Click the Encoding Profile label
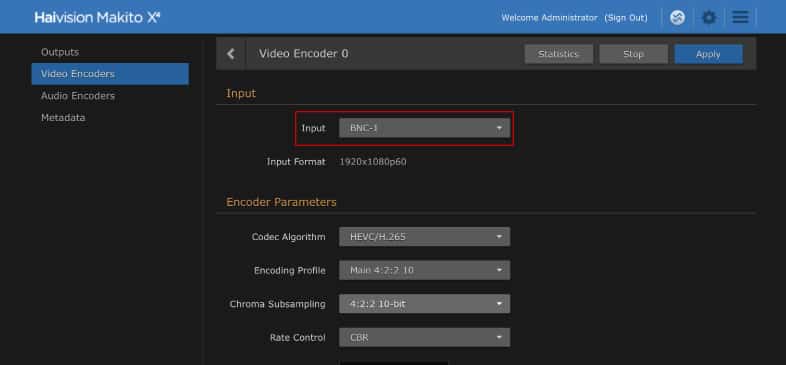The width and height of the screenshot is (786, 365). 290,270
